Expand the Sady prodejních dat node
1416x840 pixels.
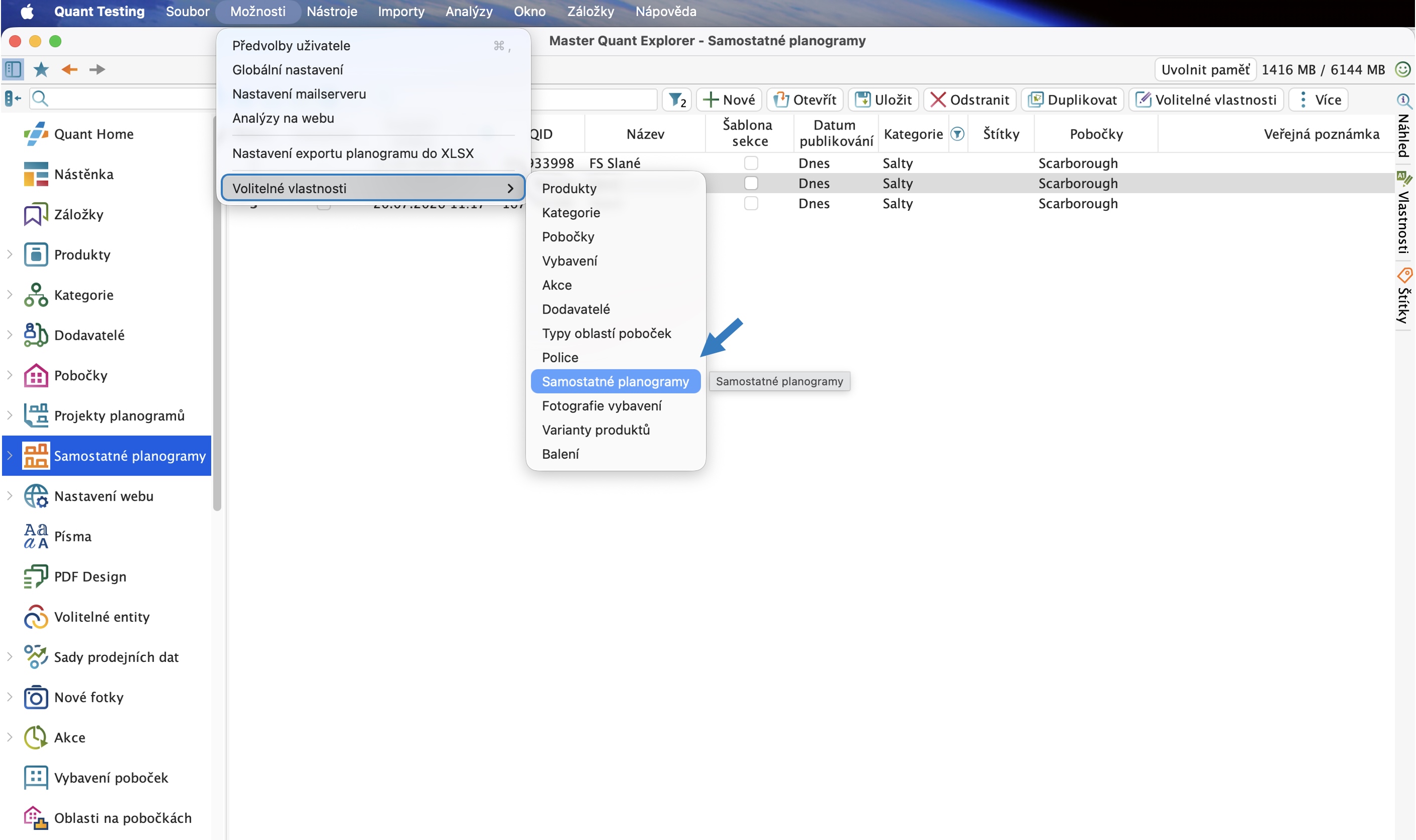coord(10,657)
